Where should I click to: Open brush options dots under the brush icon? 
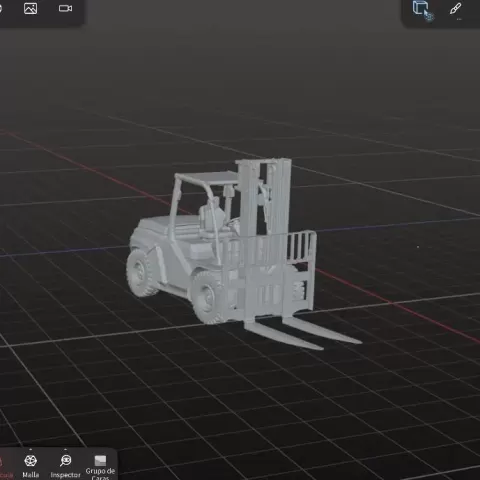pyautogui.click(x=459, y=19)
